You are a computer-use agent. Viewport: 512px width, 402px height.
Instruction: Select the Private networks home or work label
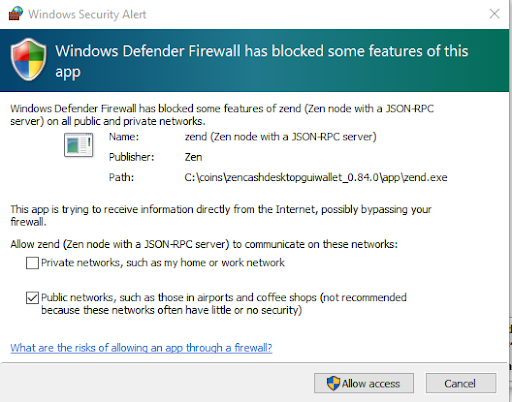(163, 263)
